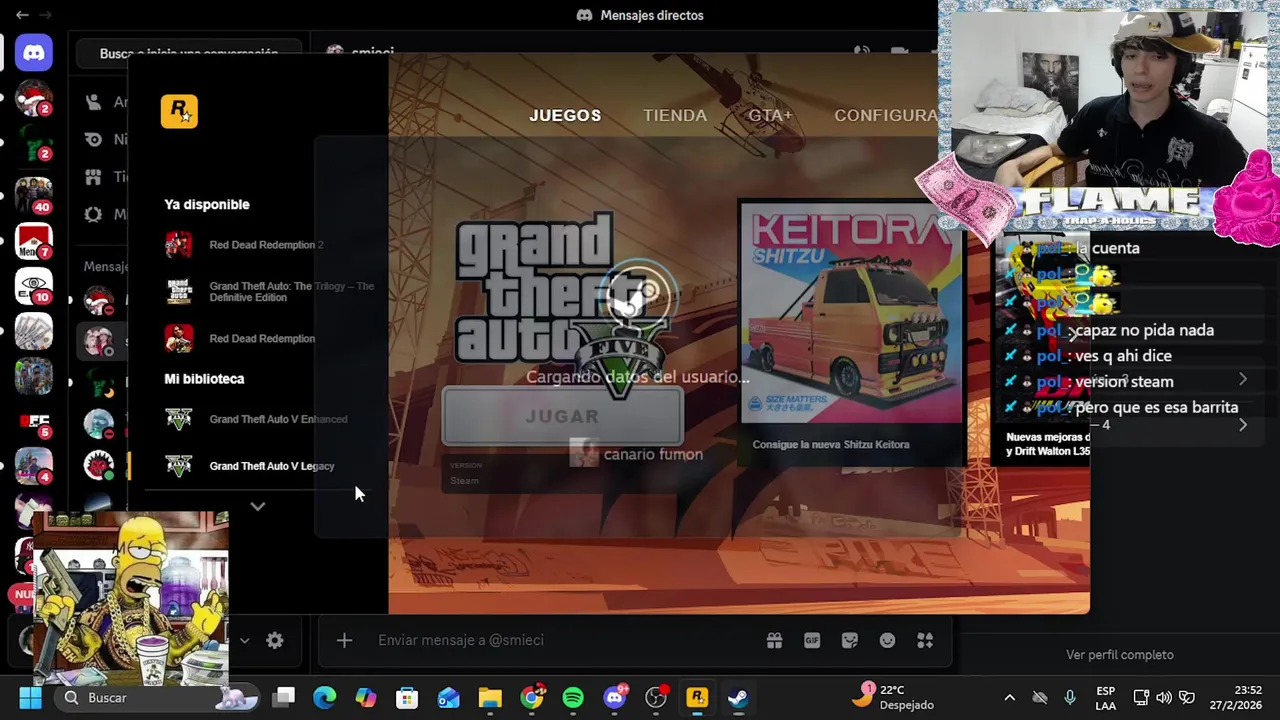Open the Keitora Shitzu promo thumbnail
Image resolution: width=1280 pixels, height=720 pixels.
[x=851, y=313]
